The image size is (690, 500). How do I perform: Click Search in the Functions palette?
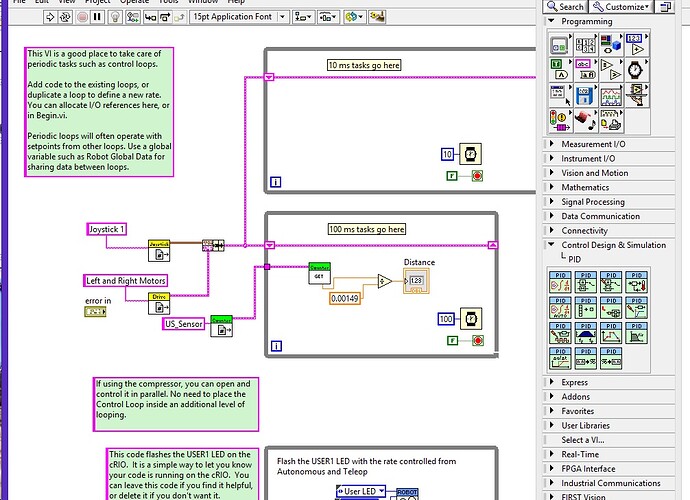pyautogui.click(x=566, y=7)
